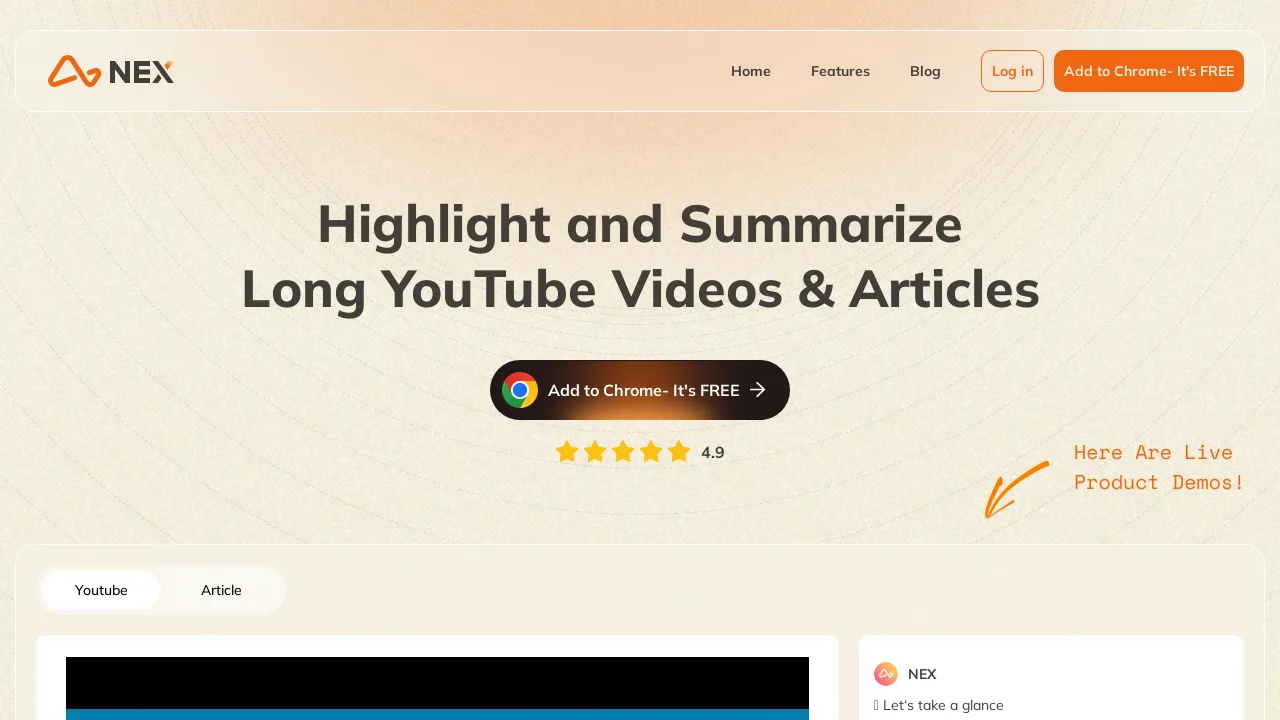Click the Chrome browser icon
This screenshot has width=1280, height=720.
click(520, 390)
